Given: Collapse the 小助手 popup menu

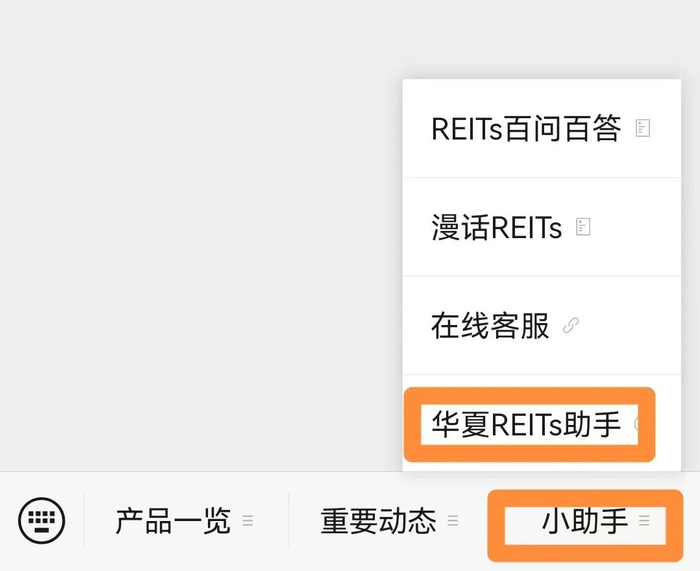Looking at the screenshot, I should click(x=585, y=521).
